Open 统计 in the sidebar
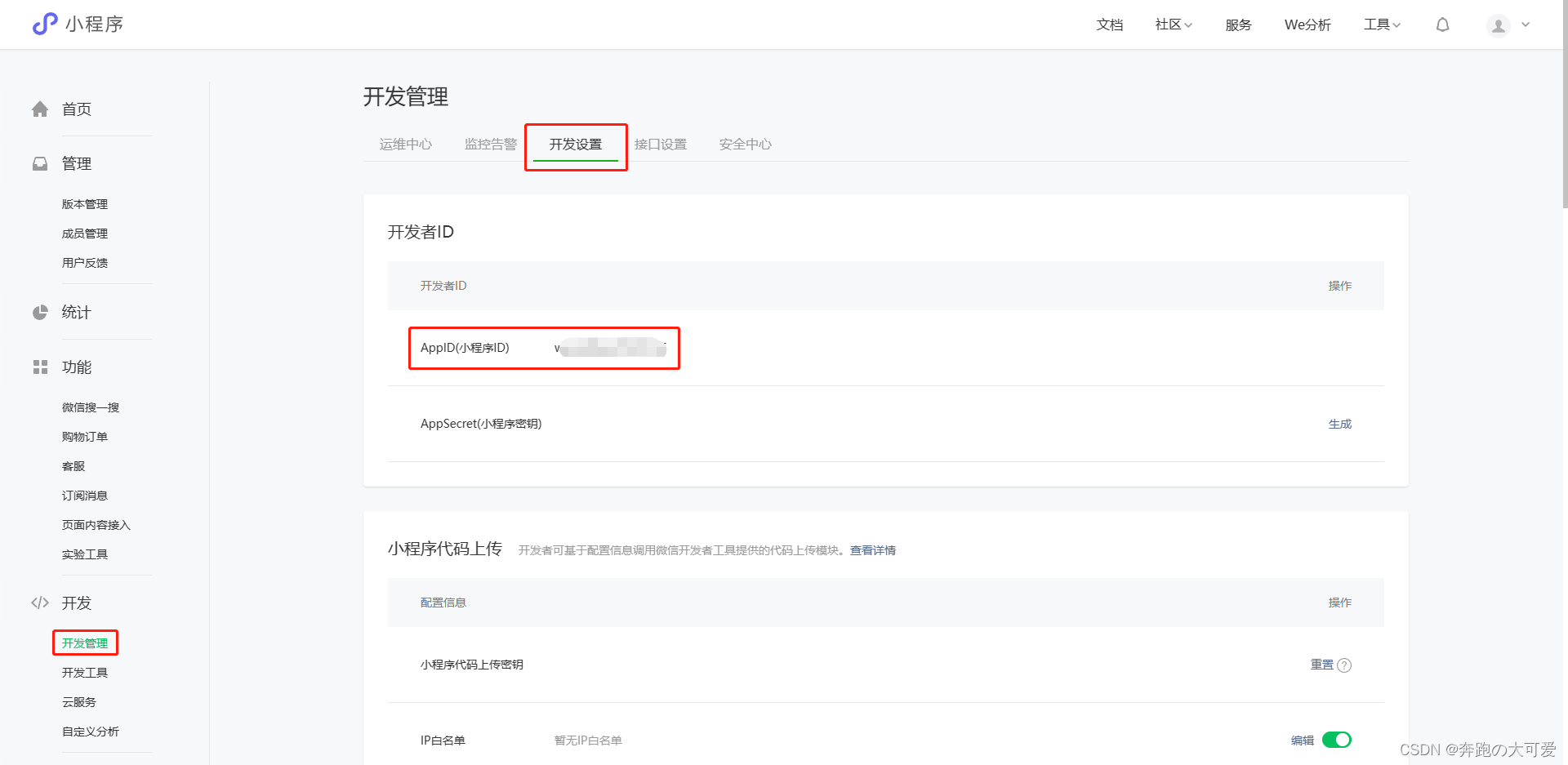1568x765 pixels. click(77, 312)
